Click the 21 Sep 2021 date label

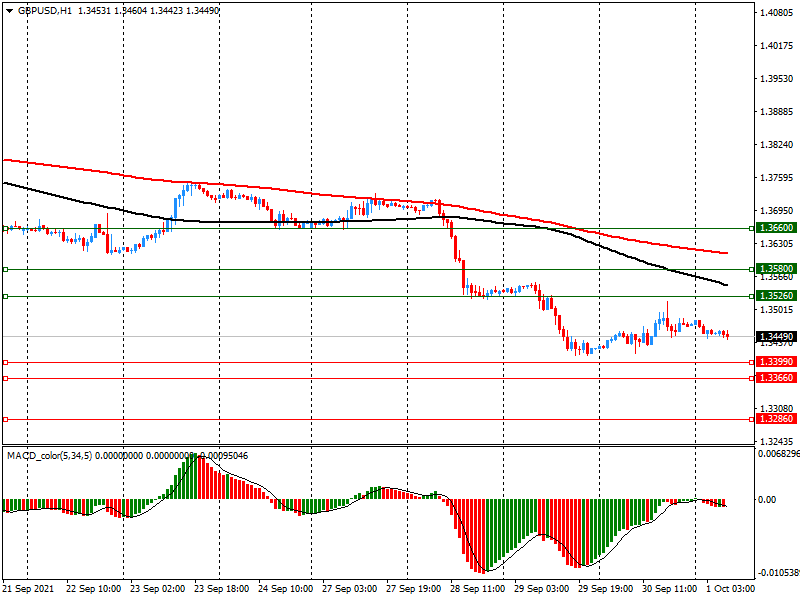(x=28, y=589)
